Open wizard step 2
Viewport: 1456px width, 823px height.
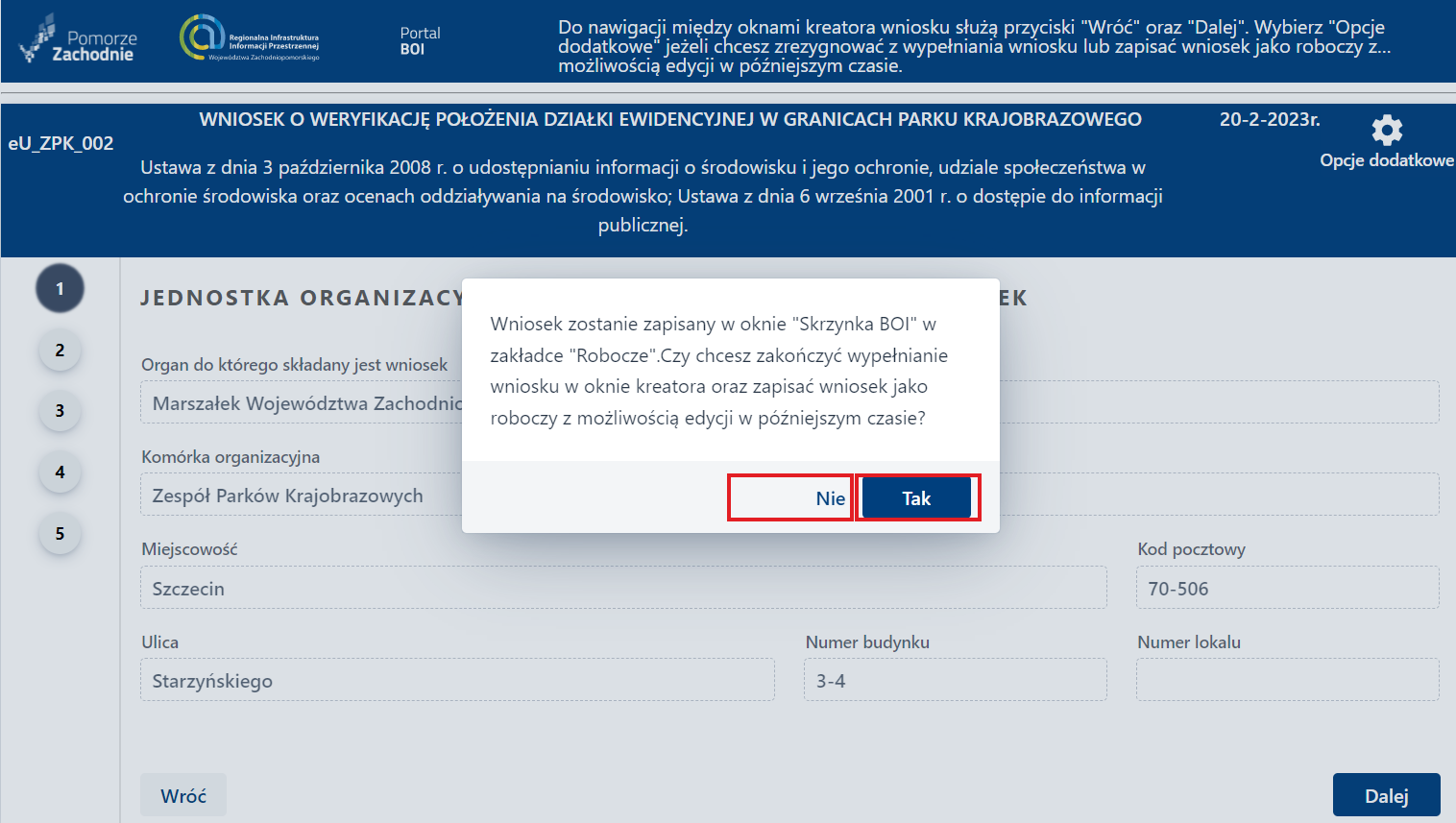[60, 350]
